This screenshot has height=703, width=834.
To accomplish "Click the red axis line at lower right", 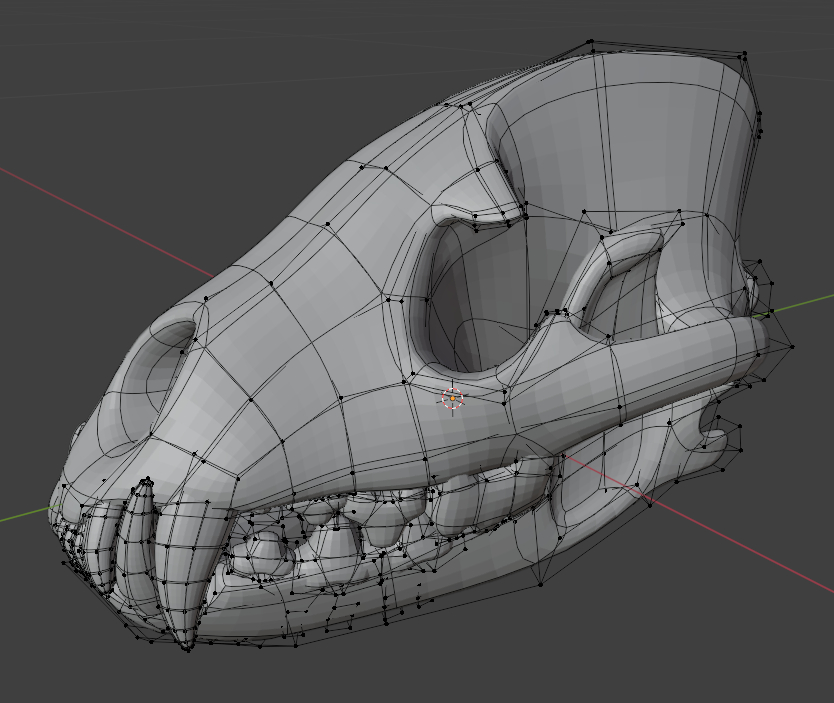I will pyautogui.click(x=740, y=545).
